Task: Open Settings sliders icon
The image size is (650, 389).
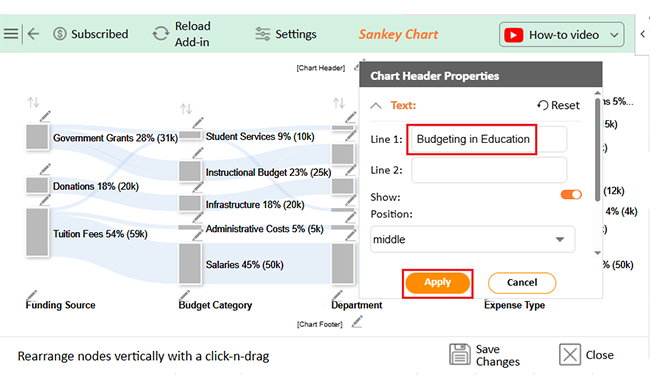Action: pos(262,34)
